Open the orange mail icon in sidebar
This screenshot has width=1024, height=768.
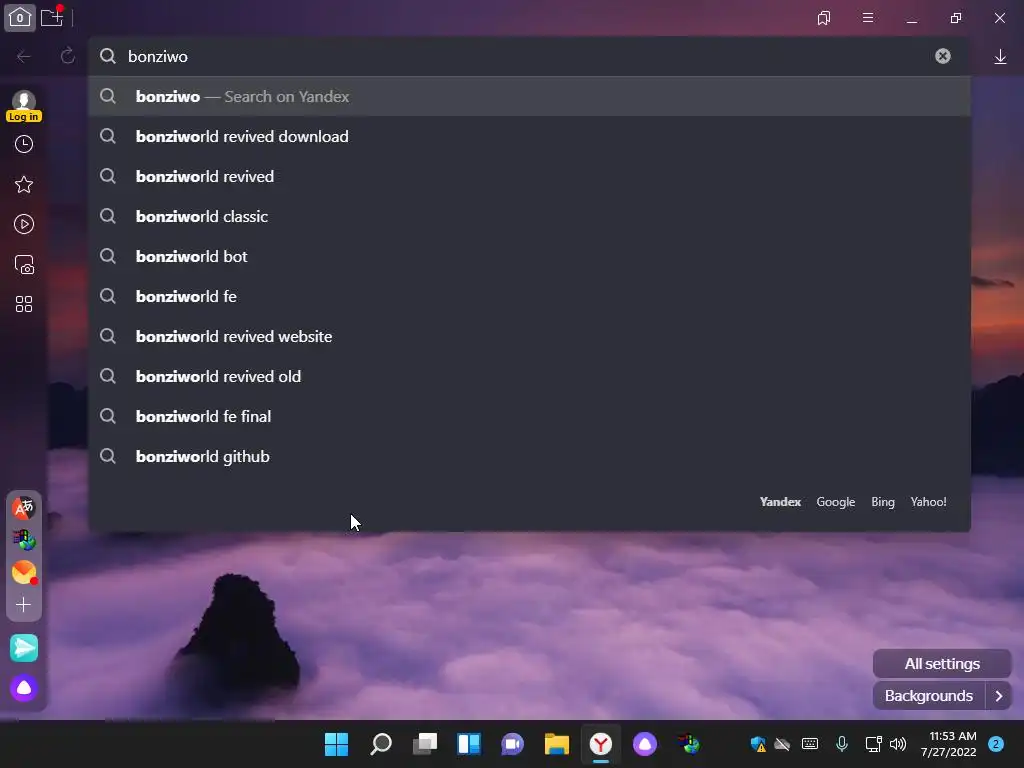(24, 572)
